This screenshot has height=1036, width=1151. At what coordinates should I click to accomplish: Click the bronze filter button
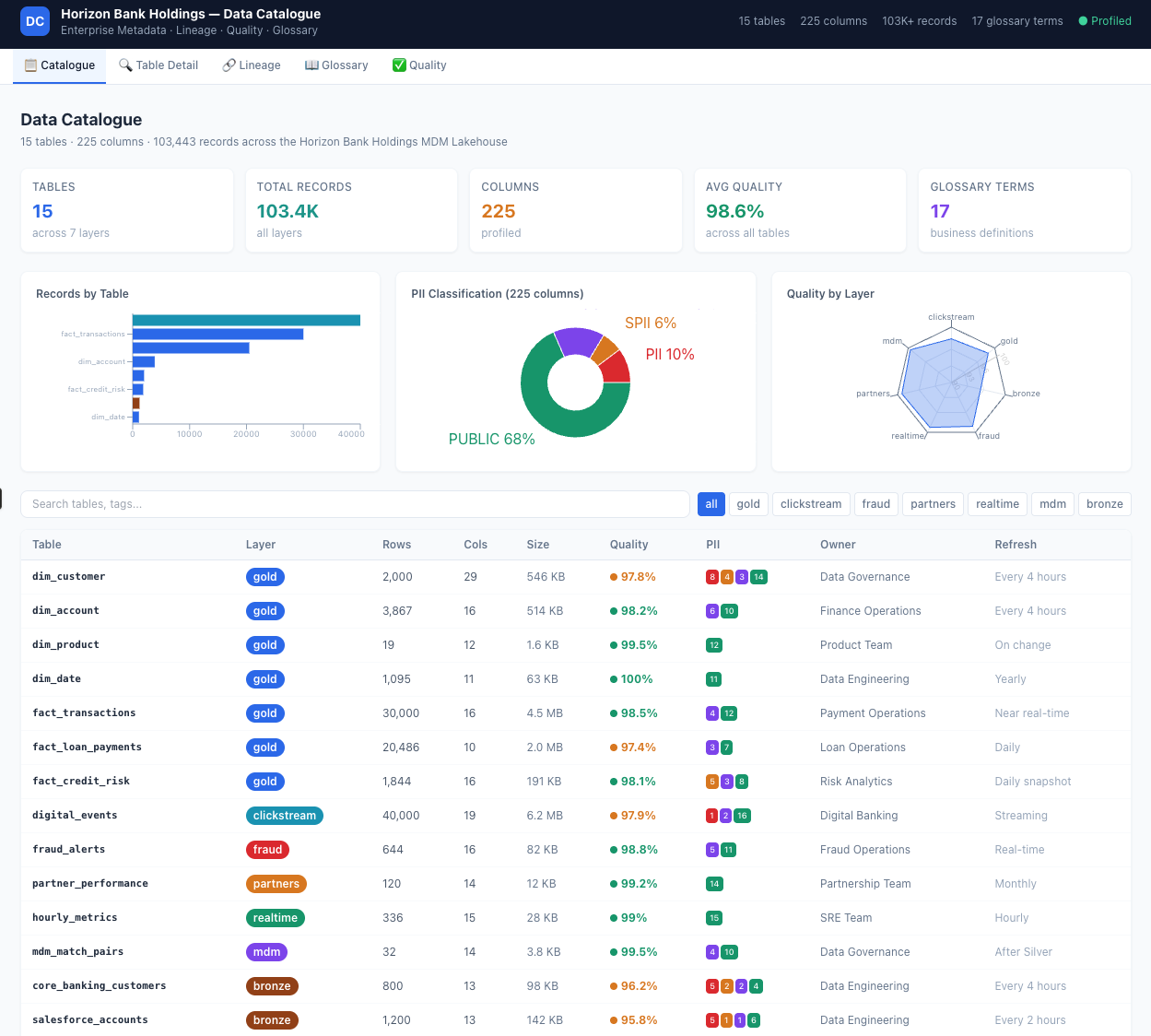(x=1104, y=504)
